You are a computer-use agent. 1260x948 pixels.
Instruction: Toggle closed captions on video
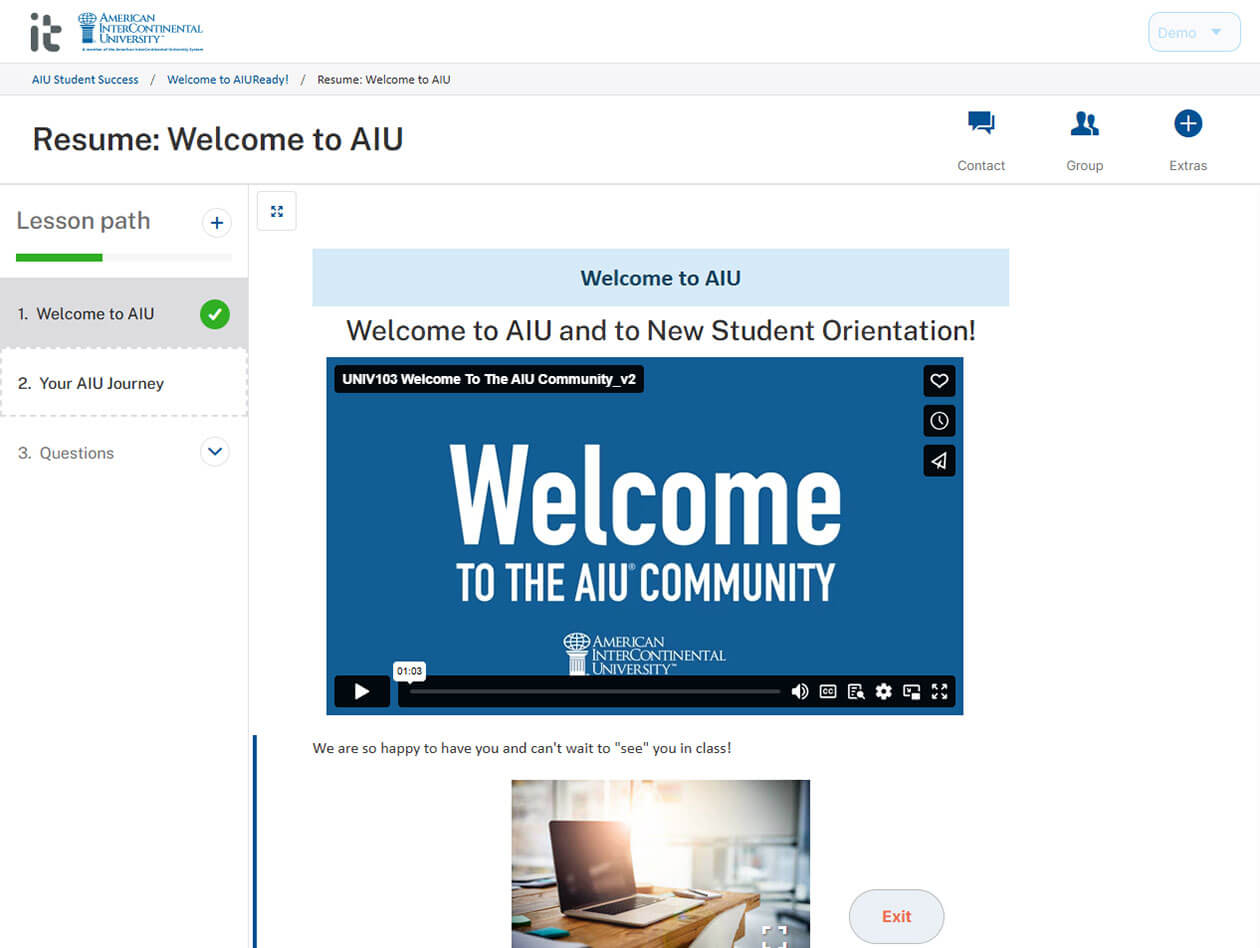coord(828,691)
